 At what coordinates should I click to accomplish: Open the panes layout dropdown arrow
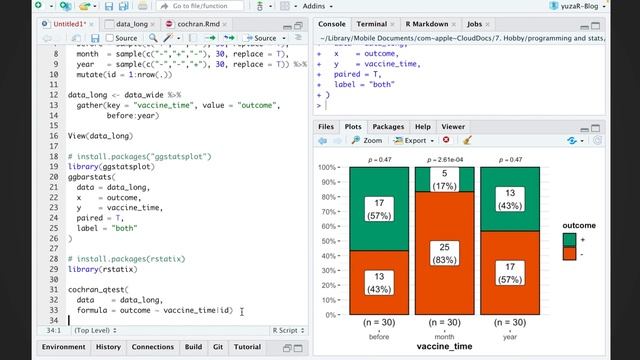pyautogui.click(x=296, y=6)
